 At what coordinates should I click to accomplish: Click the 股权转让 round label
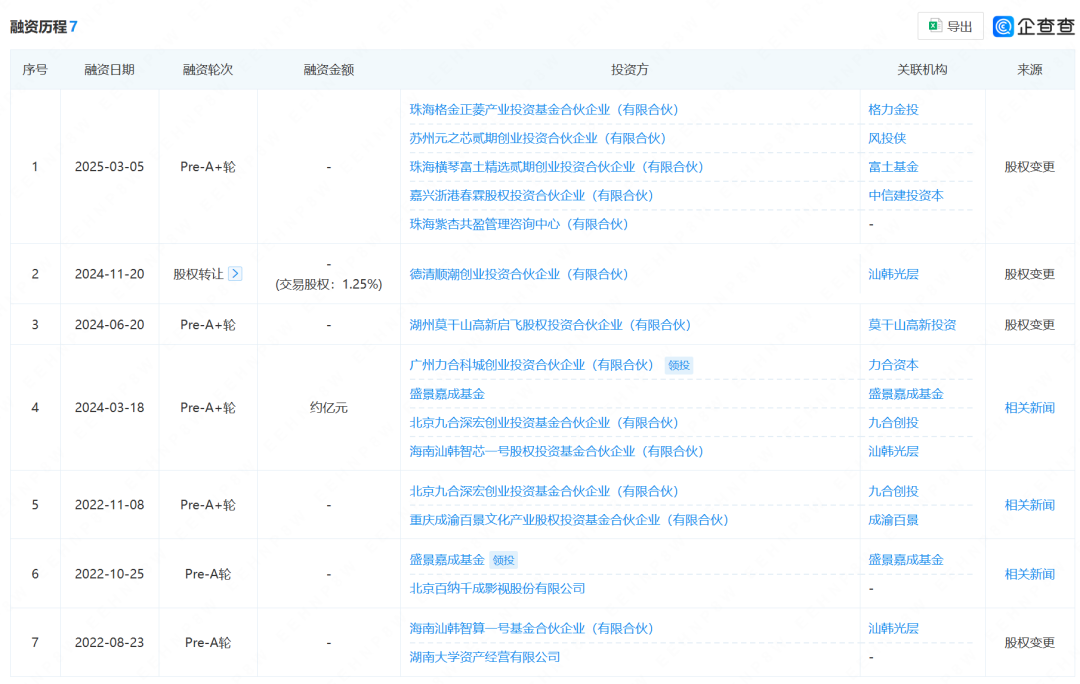coord(198,274)
